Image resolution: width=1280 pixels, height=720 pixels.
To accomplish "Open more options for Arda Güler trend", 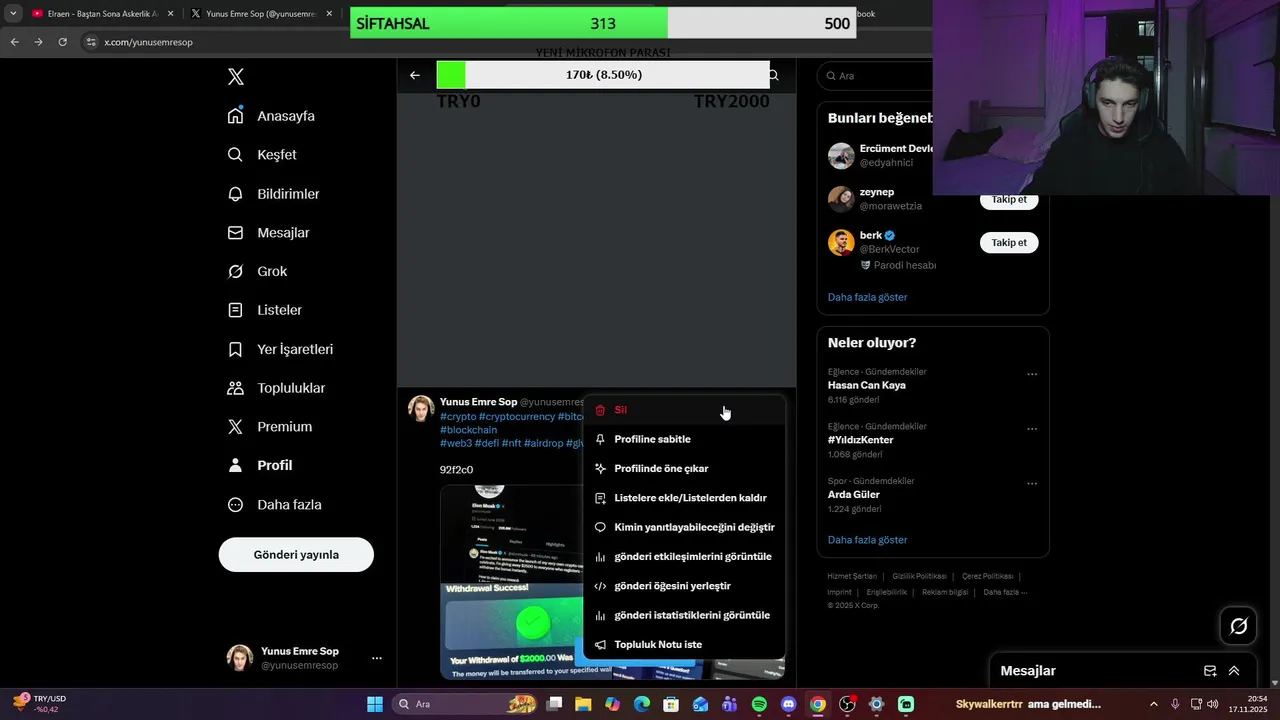I will [x=1032, y=484].
